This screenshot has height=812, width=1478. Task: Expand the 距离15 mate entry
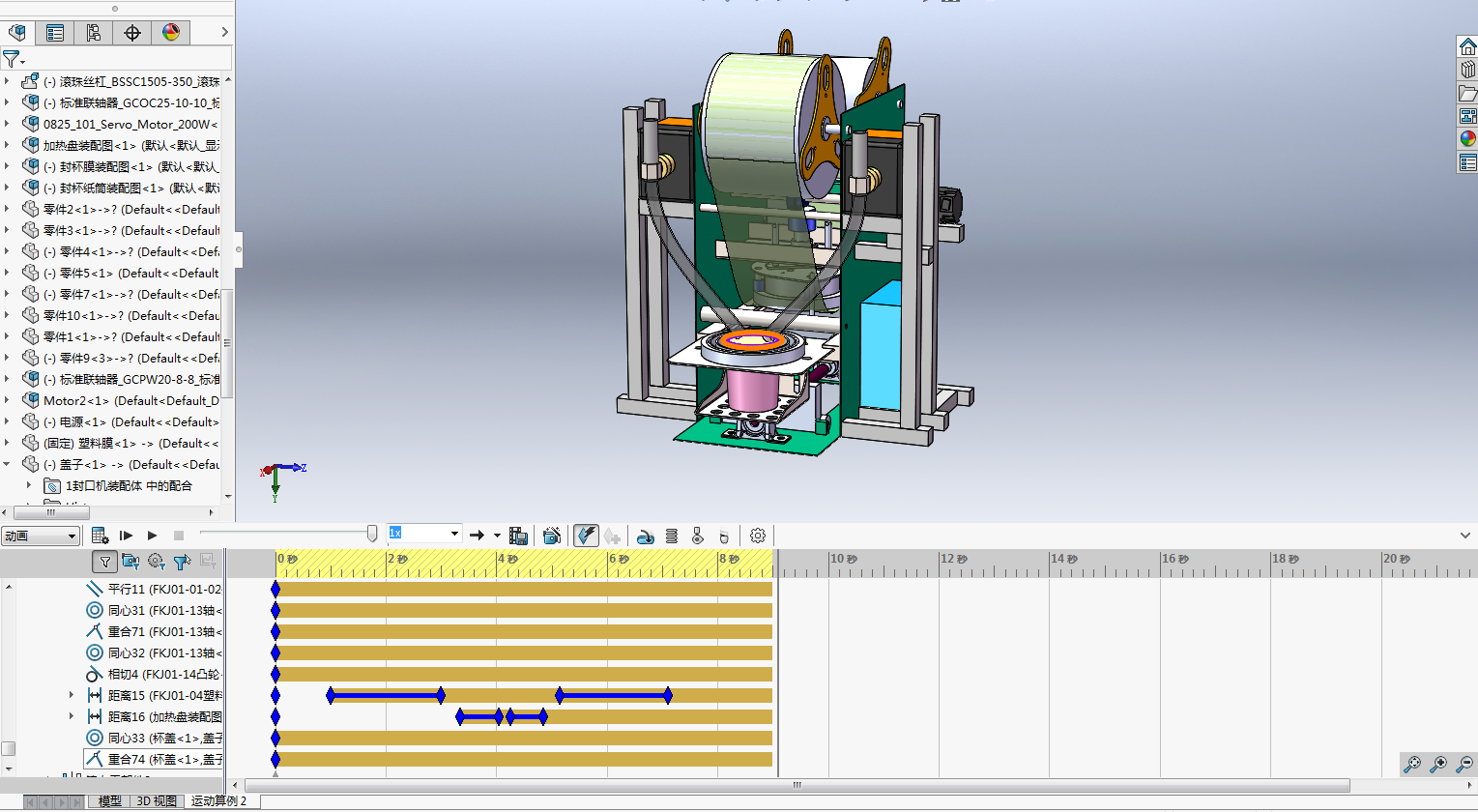click(71, 695)
